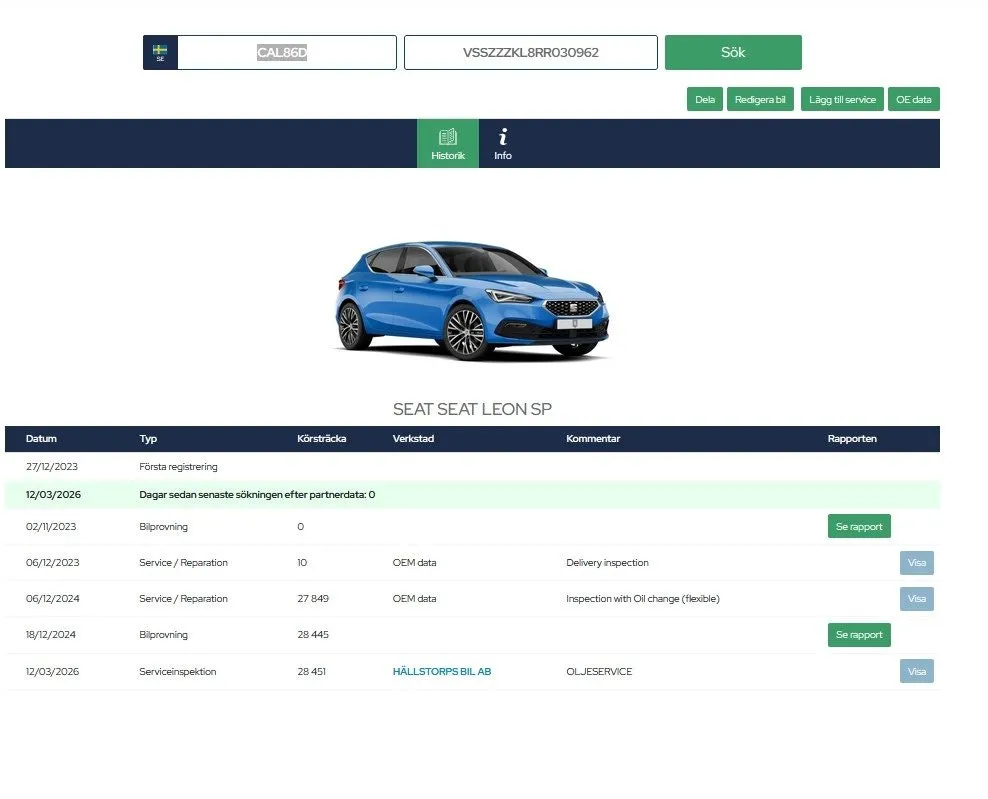988x799 pixels.
Task: Click the Datum column header
Action: (x=41, y=439)
